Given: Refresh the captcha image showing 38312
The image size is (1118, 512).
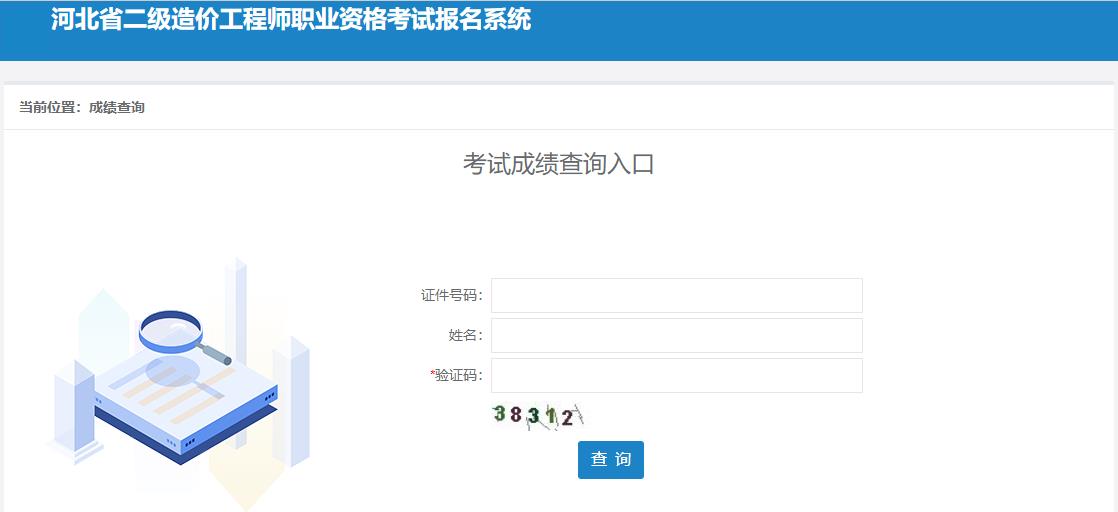Looking at the screenshot, I should pyautogui.click(x=537, y=415).
